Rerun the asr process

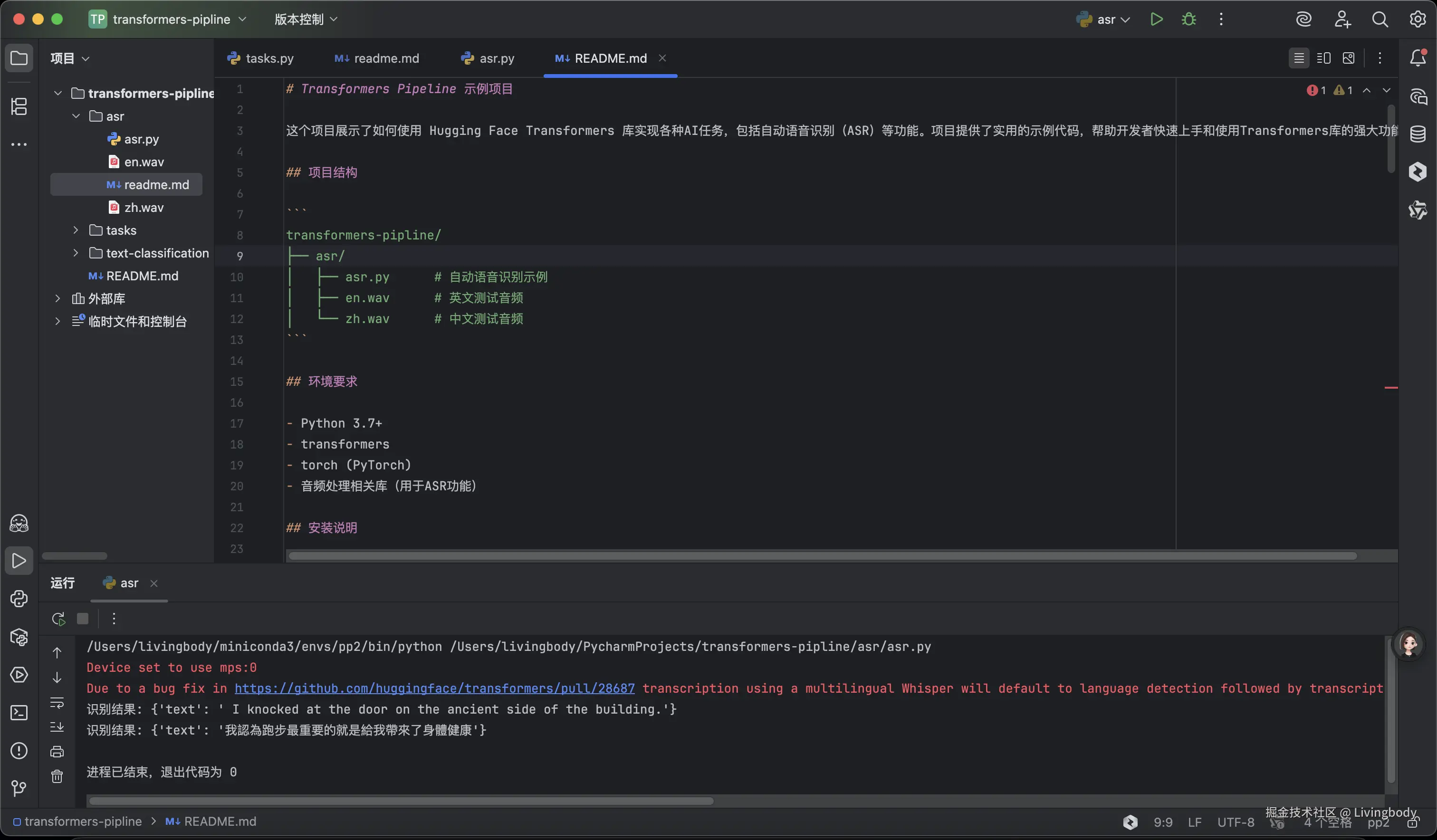(58, 619)
